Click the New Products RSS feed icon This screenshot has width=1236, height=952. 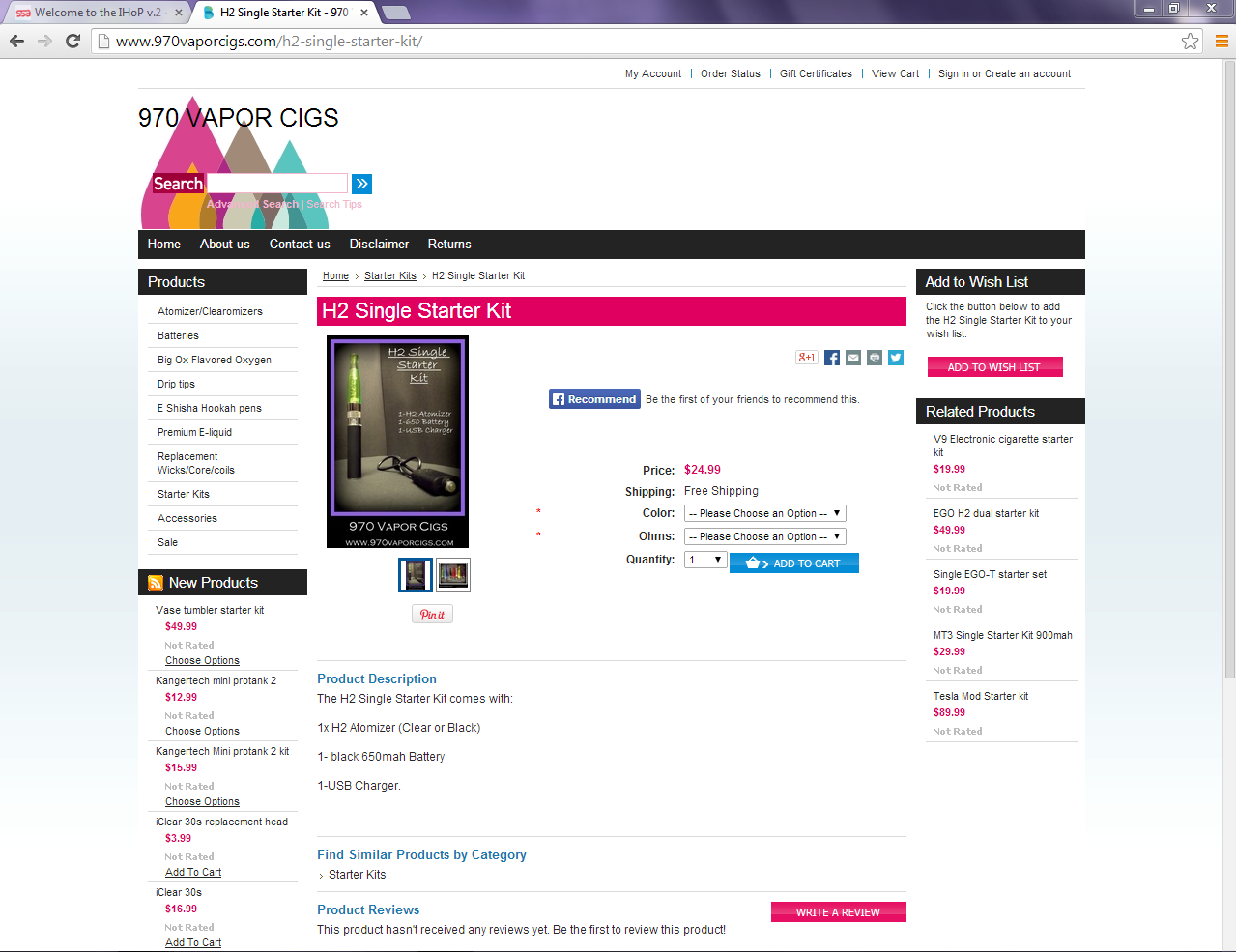tap(156, 583)
